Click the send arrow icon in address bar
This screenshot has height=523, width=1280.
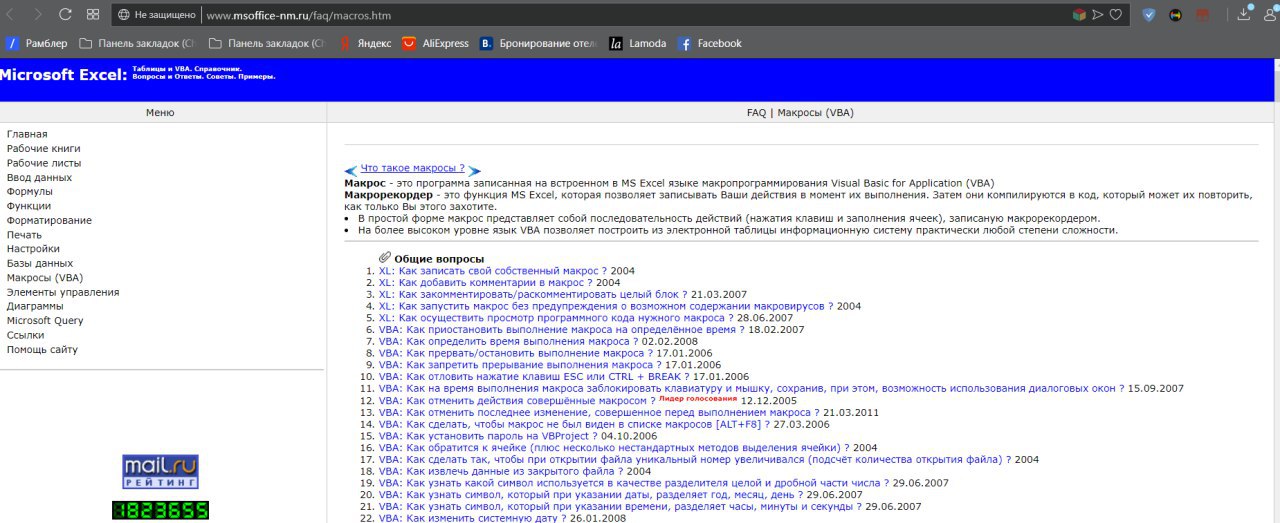pyautogui.click(x=1097, y=14)
